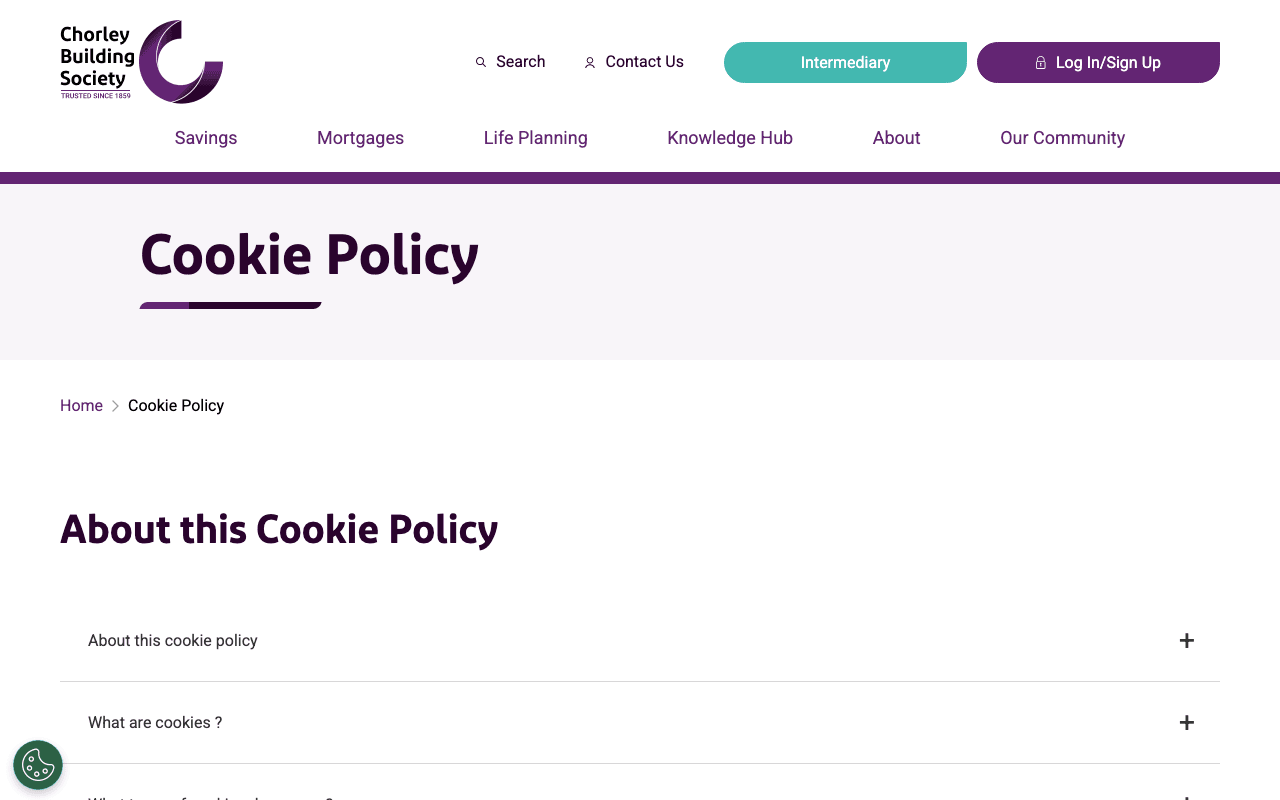Click the breadcrumb chevron after Home
The image size is (1280, 800).
114,406
